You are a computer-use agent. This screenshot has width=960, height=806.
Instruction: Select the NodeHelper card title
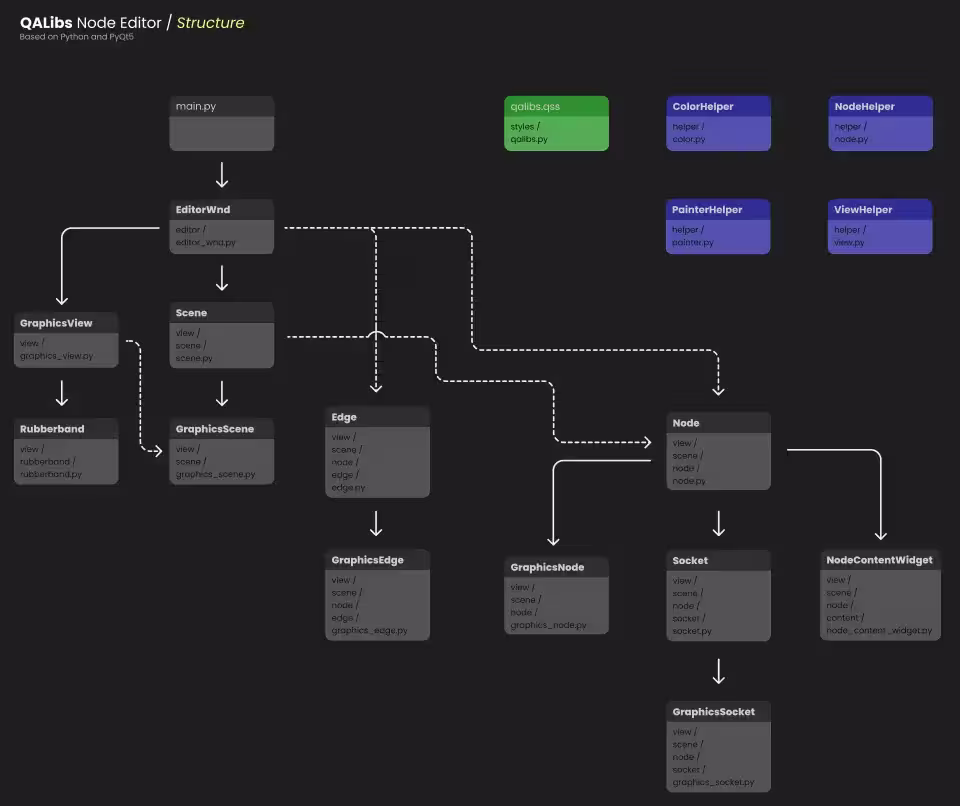tap(864, 107)
